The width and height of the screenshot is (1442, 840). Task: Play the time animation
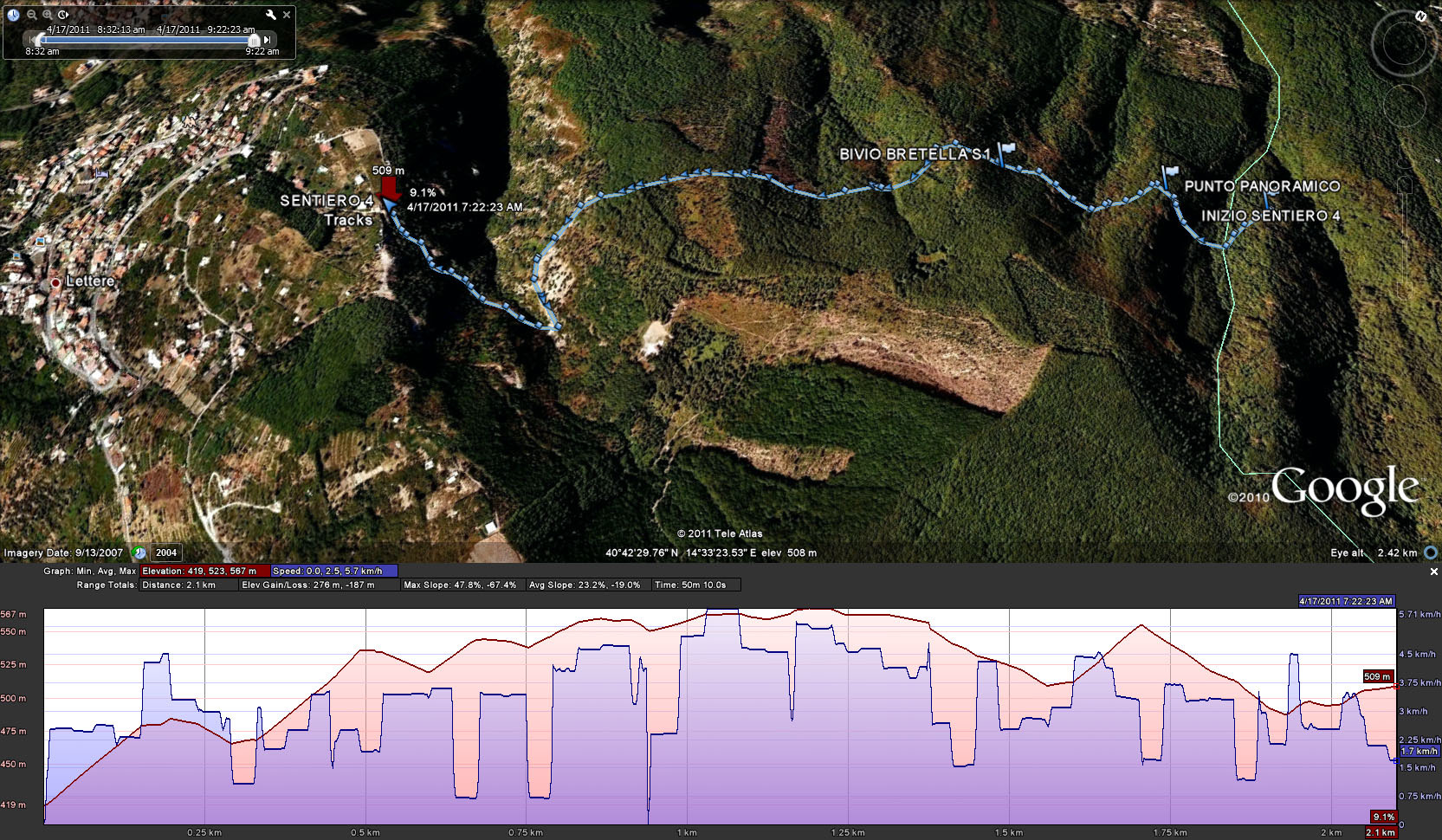[x=63, y=15]
